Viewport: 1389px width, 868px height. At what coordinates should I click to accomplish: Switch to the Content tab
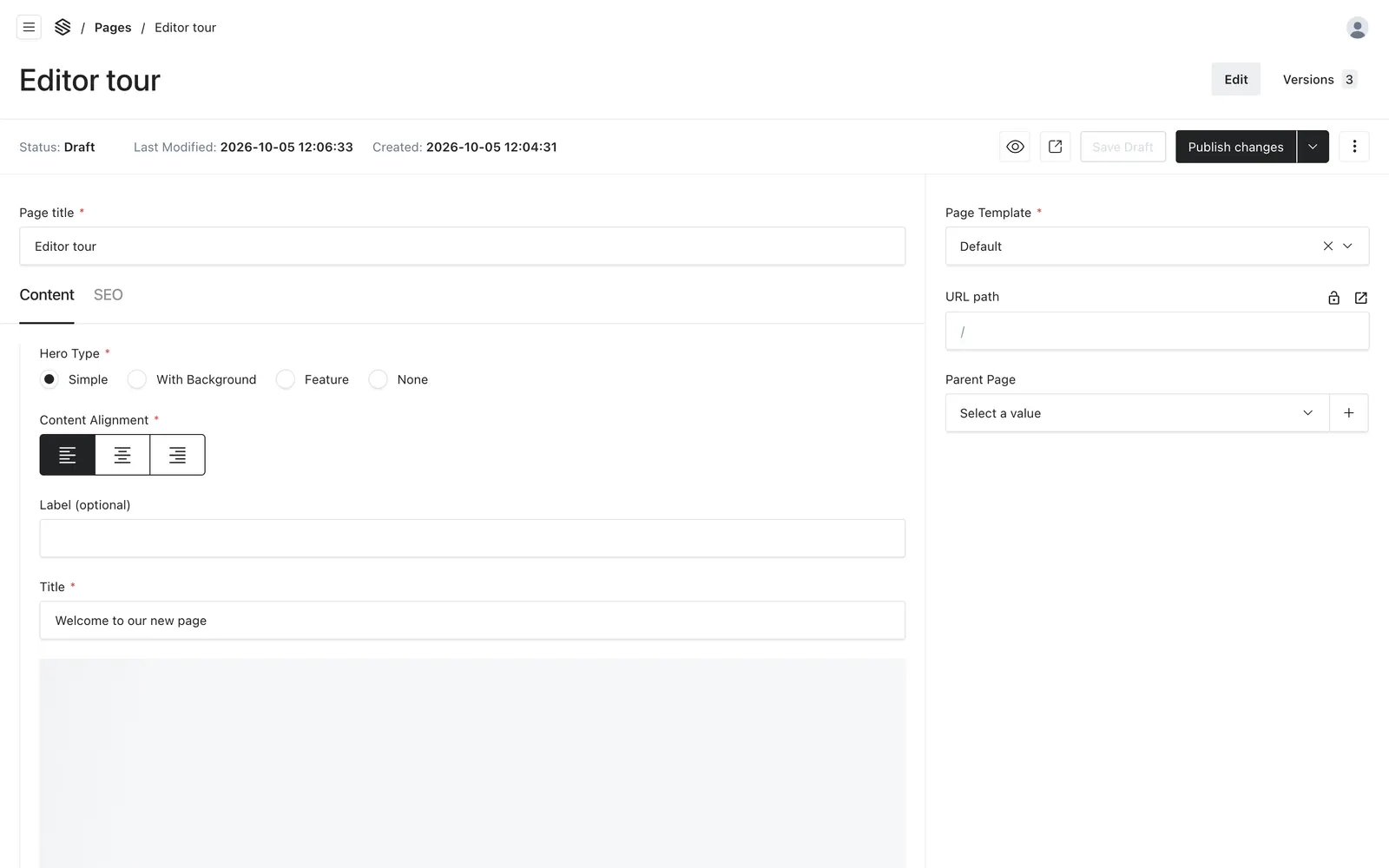(47, 295)
